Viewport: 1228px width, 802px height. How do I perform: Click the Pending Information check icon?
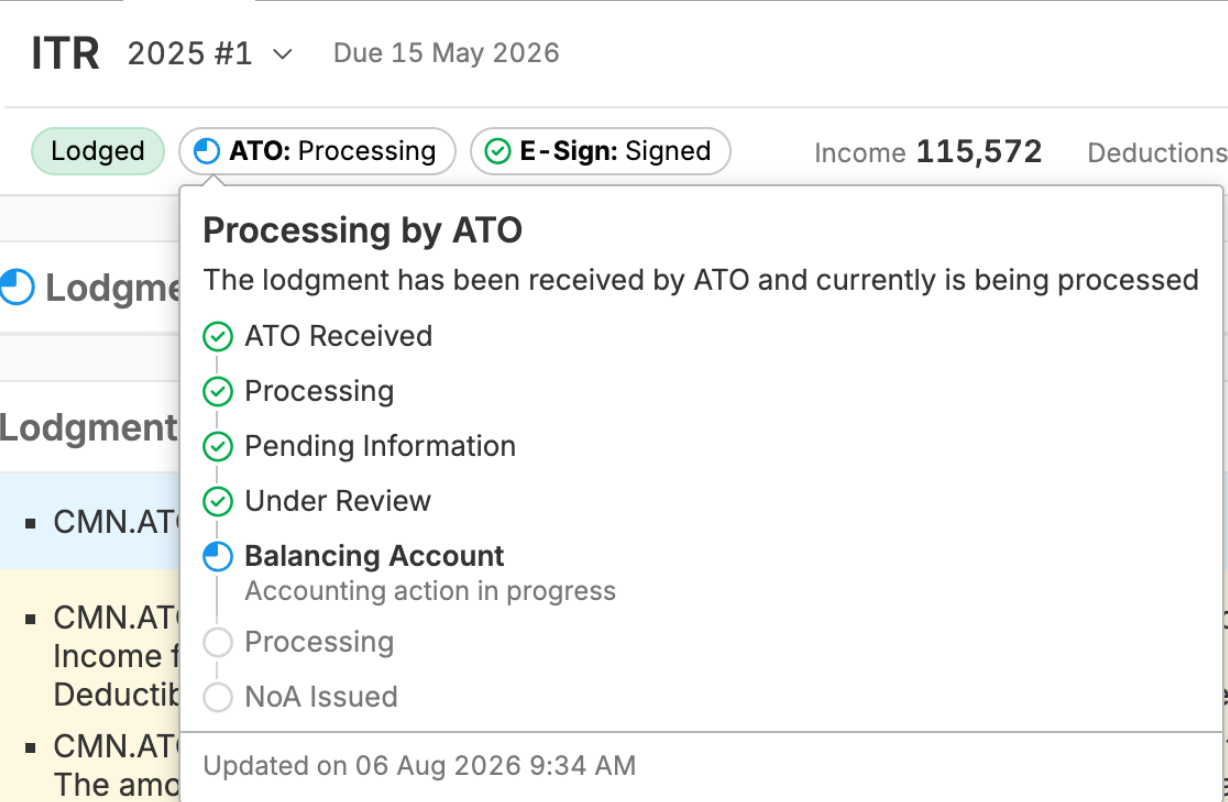(x=218, y=447)
